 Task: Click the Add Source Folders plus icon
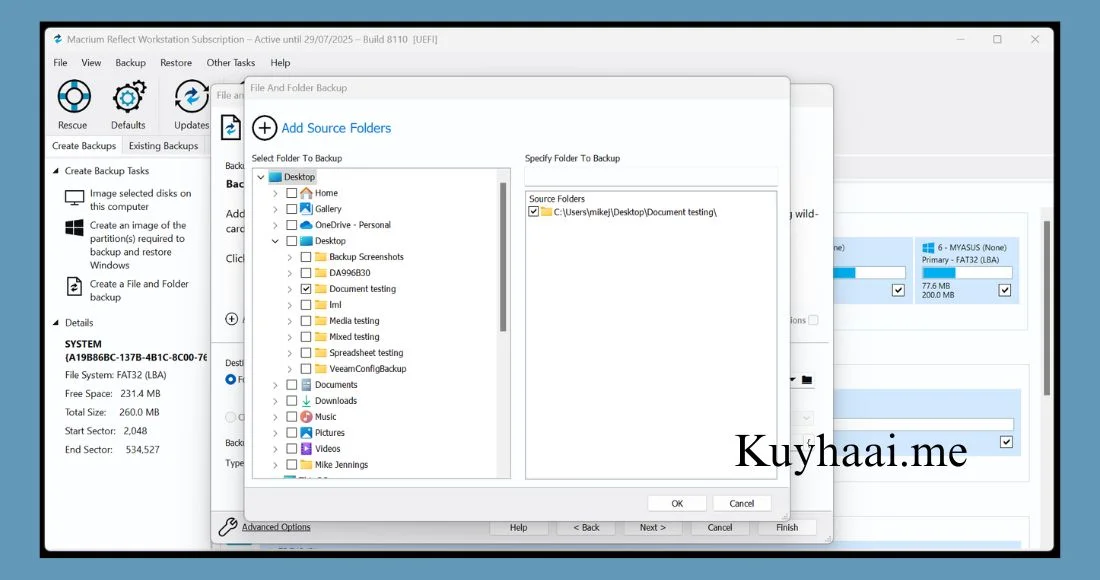264,128
